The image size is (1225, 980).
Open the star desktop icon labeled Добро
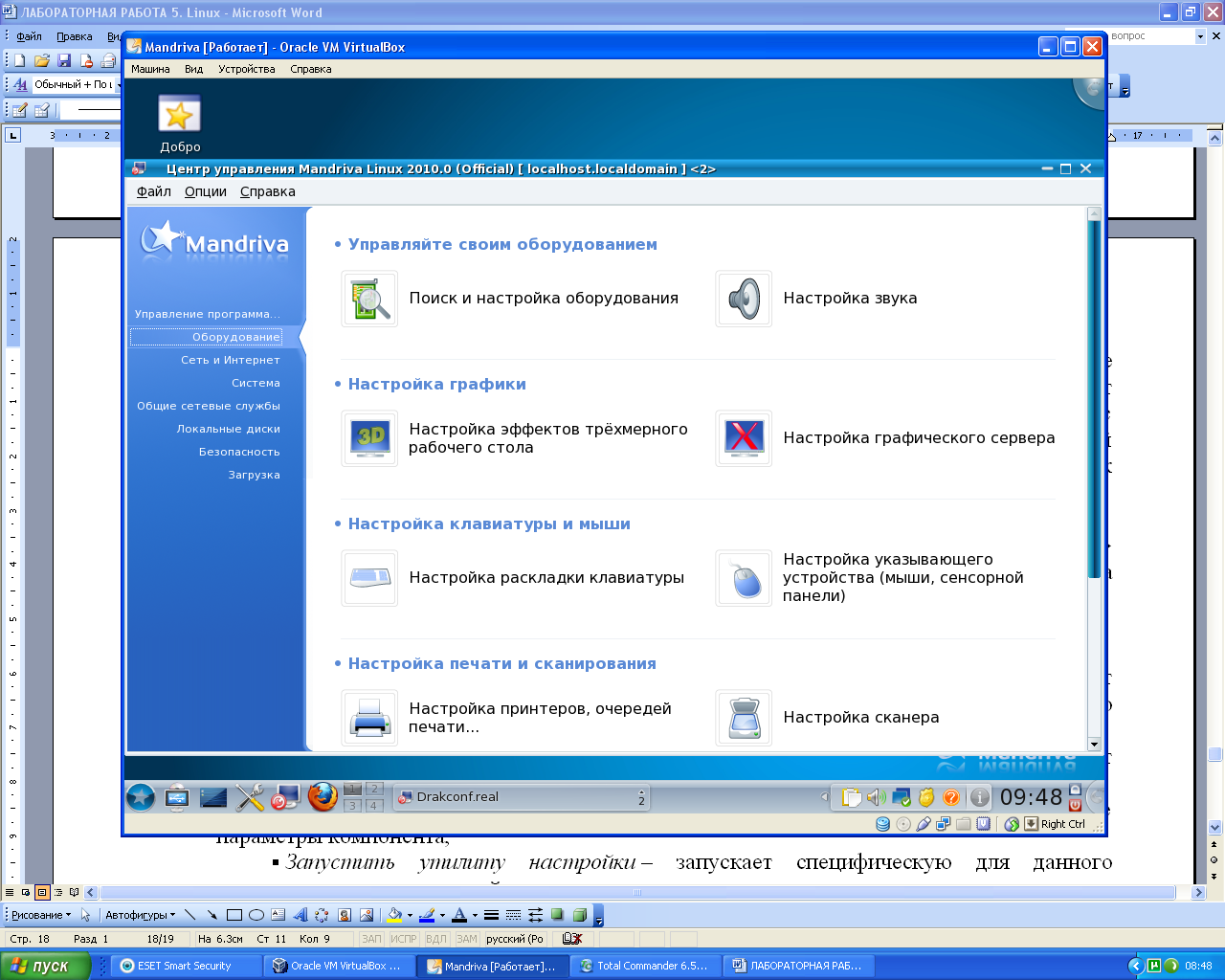coord(179,113)
